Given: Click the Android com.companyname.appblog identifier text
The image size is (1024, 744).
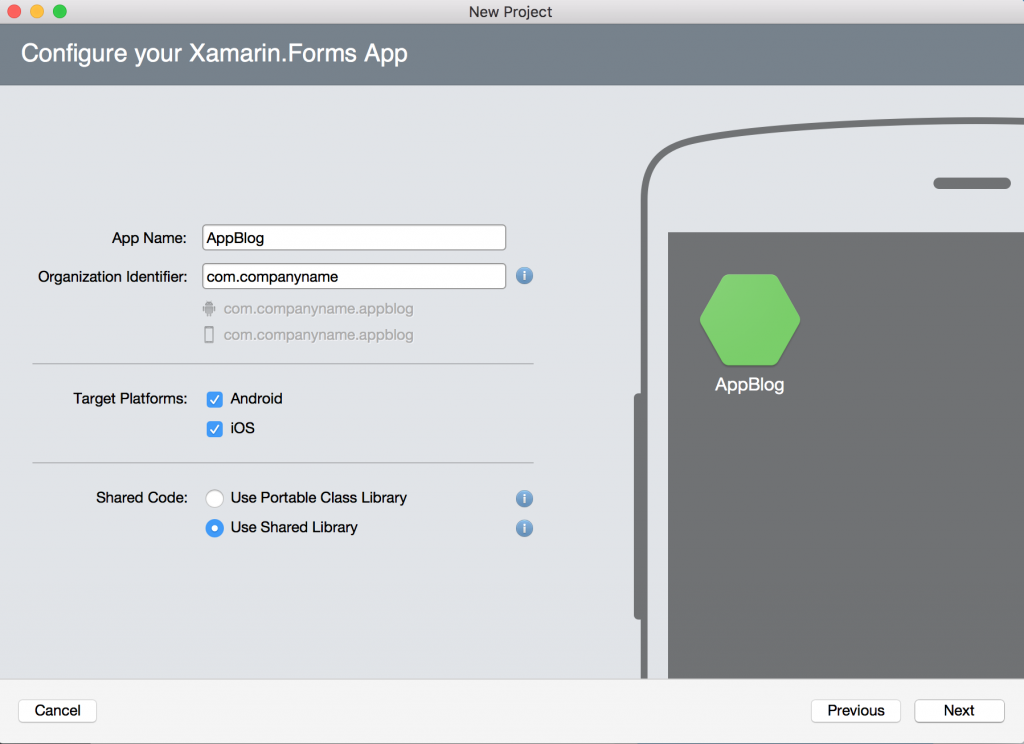Looking at the screenshot, I should tap(318, 308).
